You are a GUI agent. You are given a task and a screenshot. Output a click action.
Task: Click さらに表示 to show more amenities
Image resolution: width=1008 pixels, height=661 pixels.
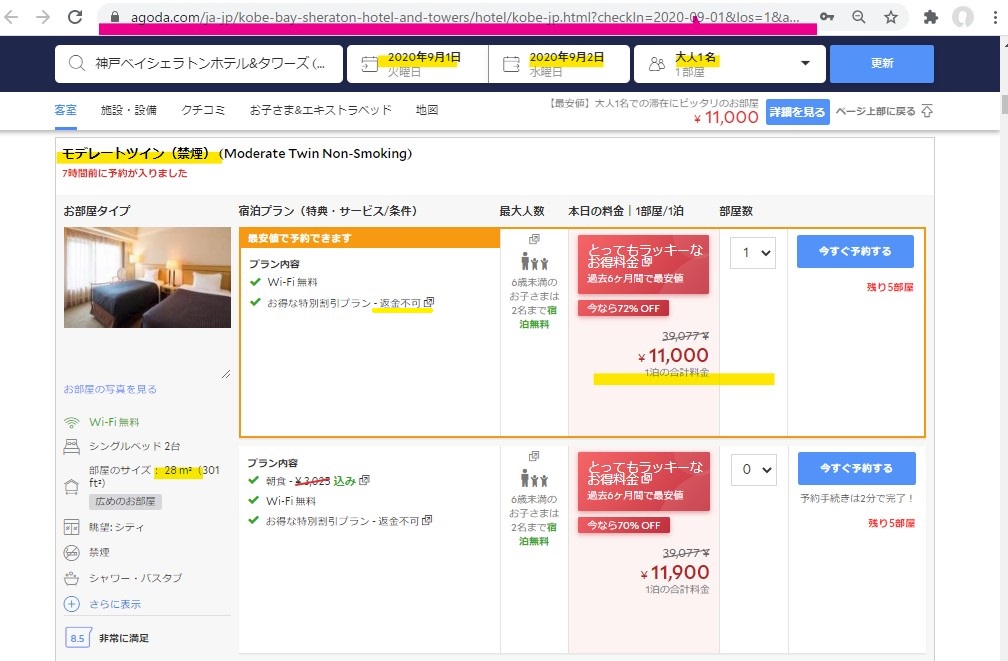115,604
